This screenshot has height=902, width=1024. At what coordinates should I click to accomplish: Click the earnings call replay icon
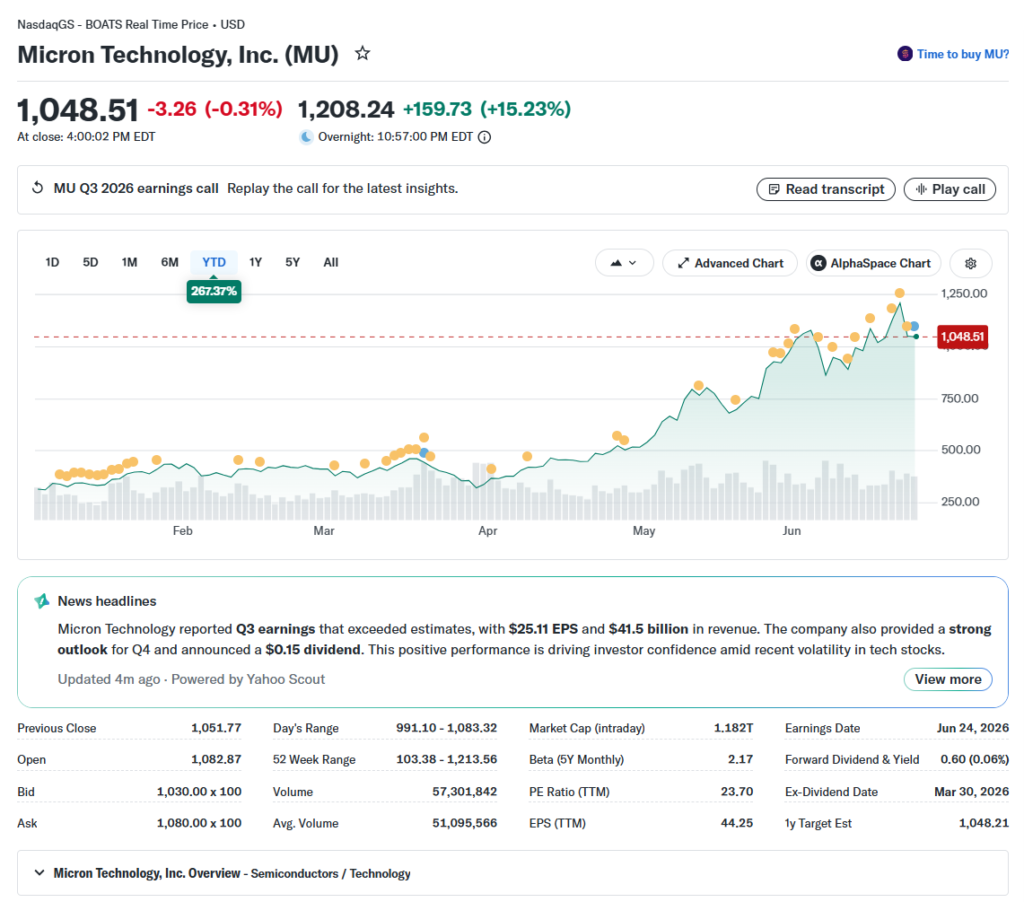[x=38, y=188]
